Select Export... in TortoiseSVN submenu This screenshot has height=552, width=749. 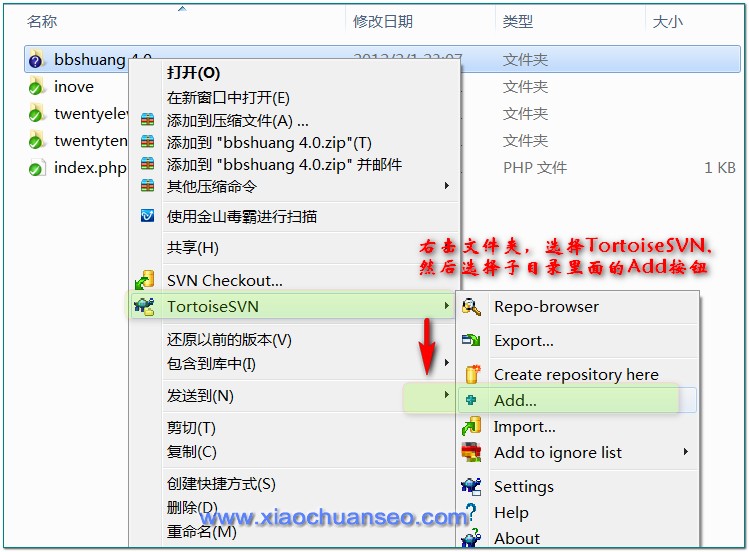(524, 341)
